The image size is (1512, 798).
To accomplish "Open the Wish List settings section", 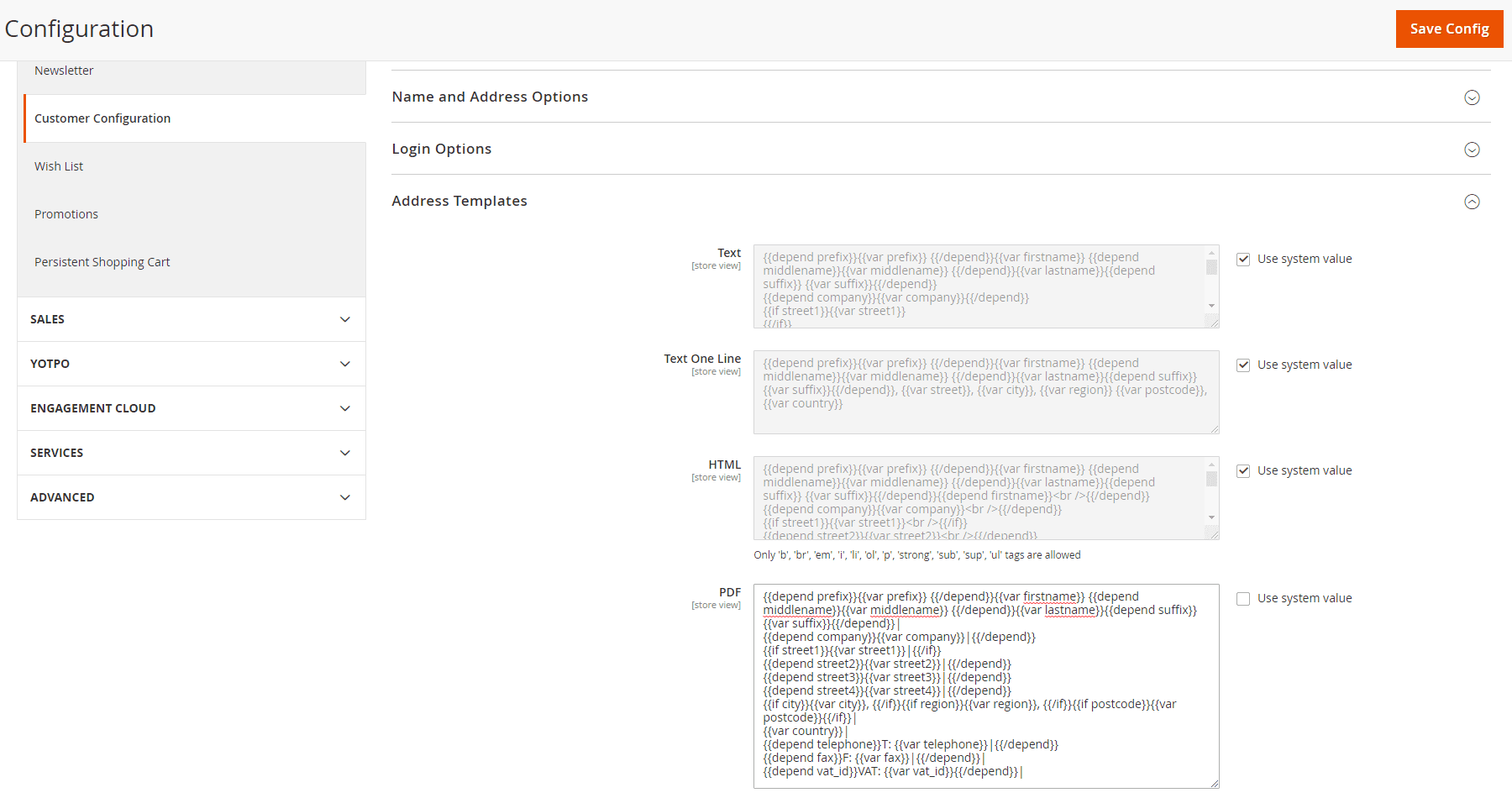I will click(59, 165).
